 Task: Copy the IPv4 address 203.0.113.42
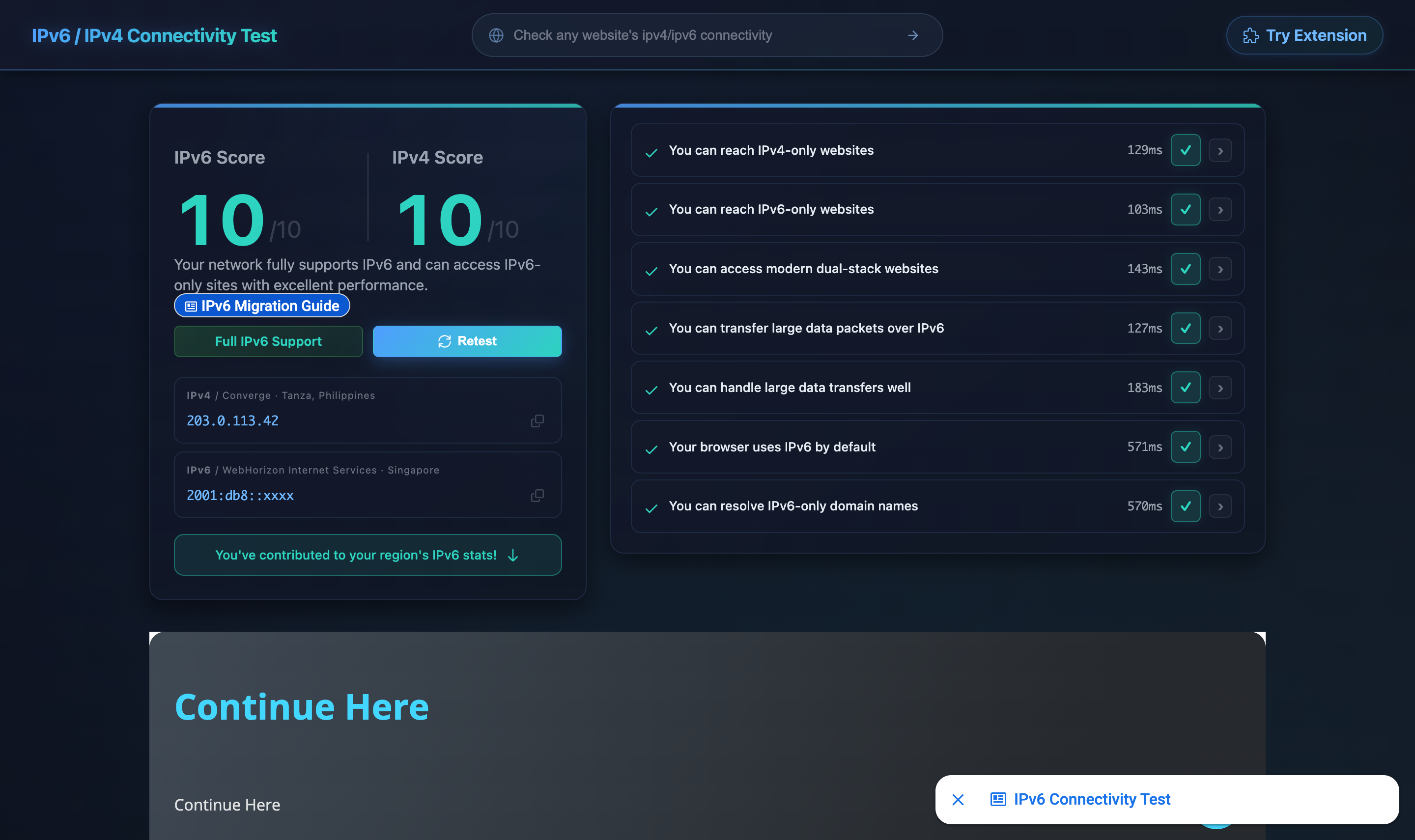click(537, 420)
